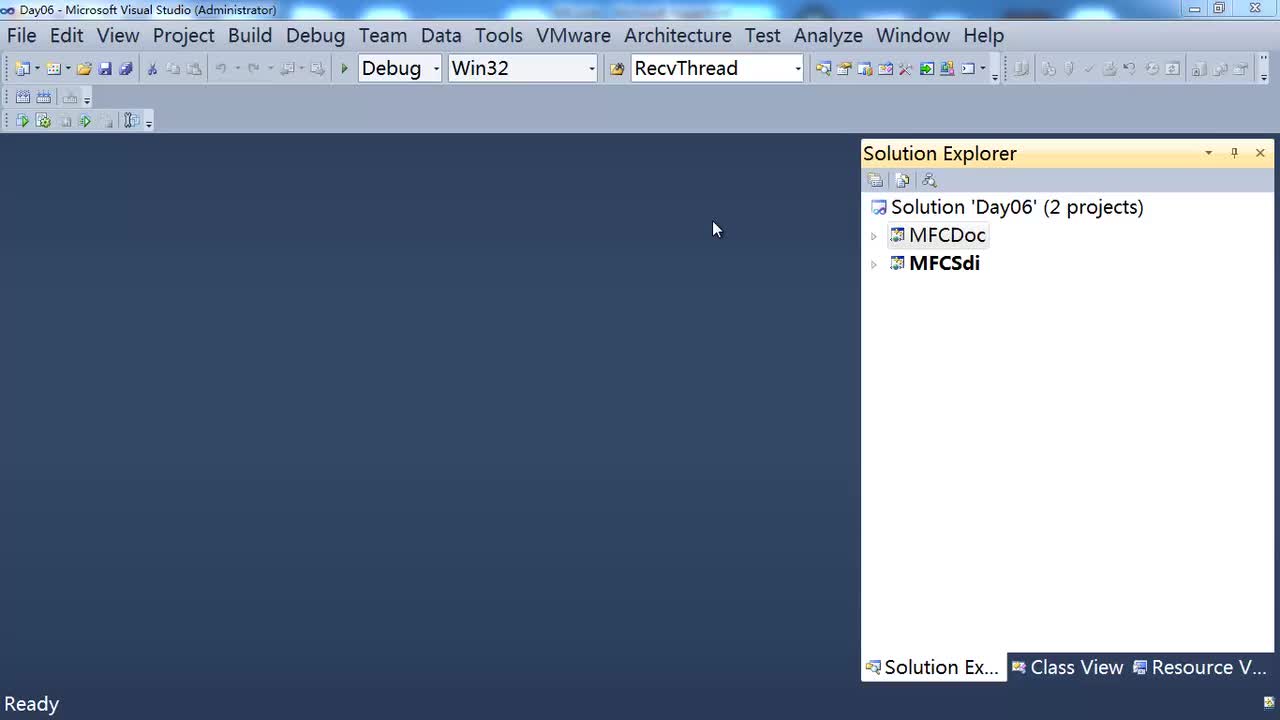
Task: Click the MFCSdi project icon
Action: click(897, 264)
